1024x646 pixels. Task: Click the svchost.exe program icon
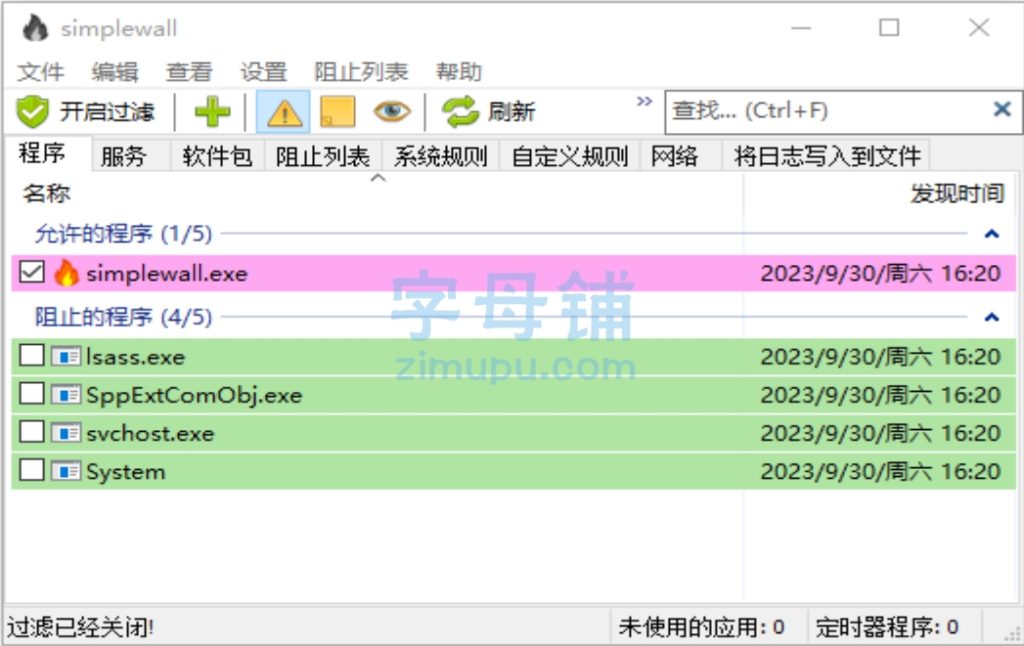(x=66, y=433)
